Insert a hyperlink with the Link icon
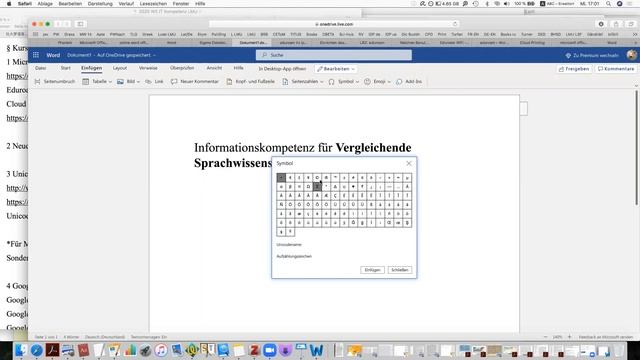Image resolution: width=640 pixels, height=360 pixels. click(148, 82)
